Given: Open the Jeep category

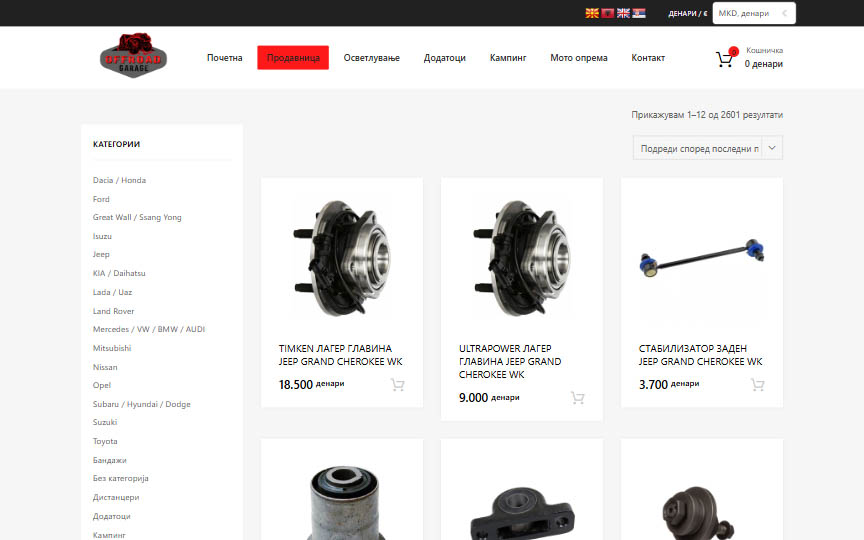Looking at the screenshot, I should tap(101, 254).
